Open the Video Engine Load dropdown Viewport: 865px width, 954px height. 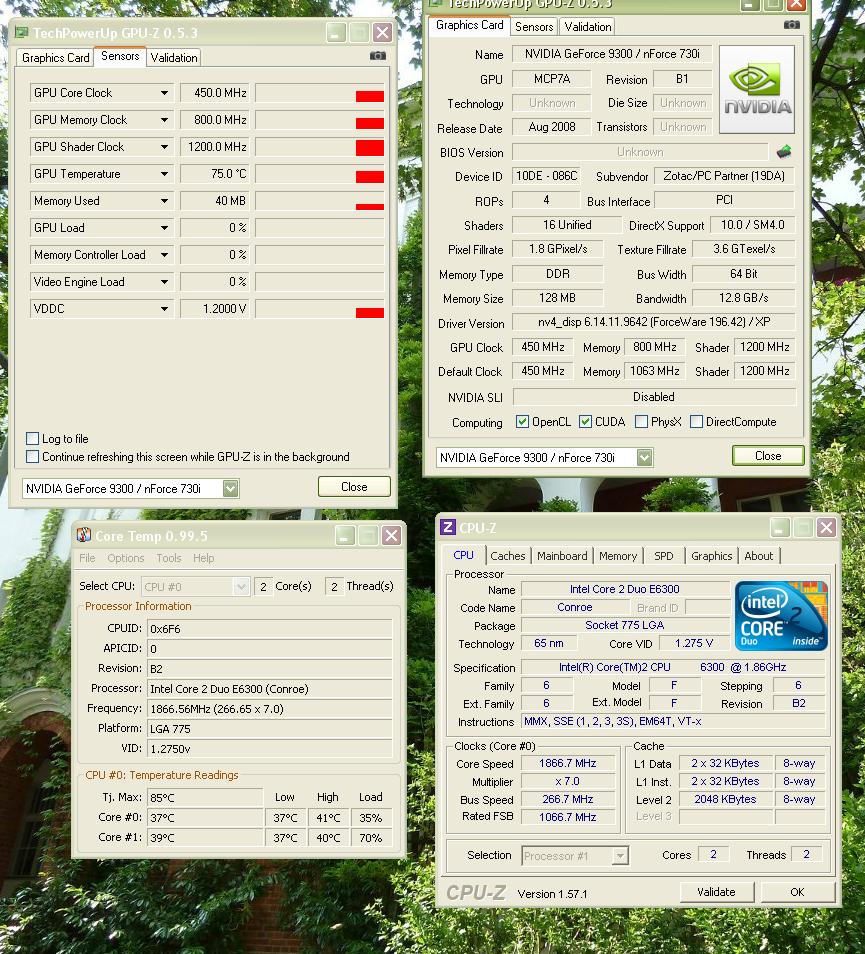164,282
